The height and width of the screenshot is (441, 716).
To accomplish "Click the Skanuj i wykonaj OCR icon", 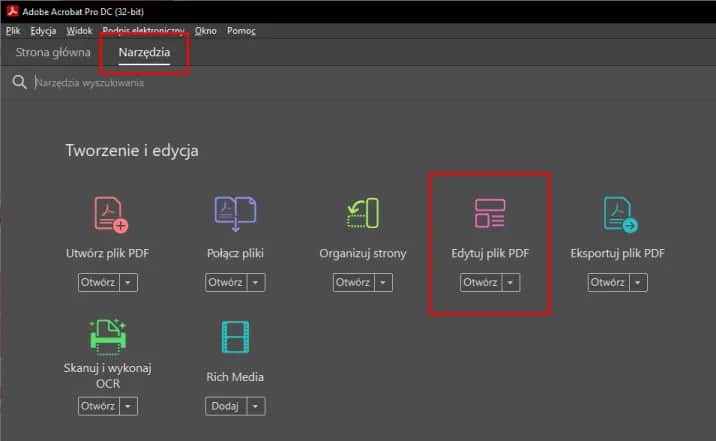I will (x=108, y=337).
